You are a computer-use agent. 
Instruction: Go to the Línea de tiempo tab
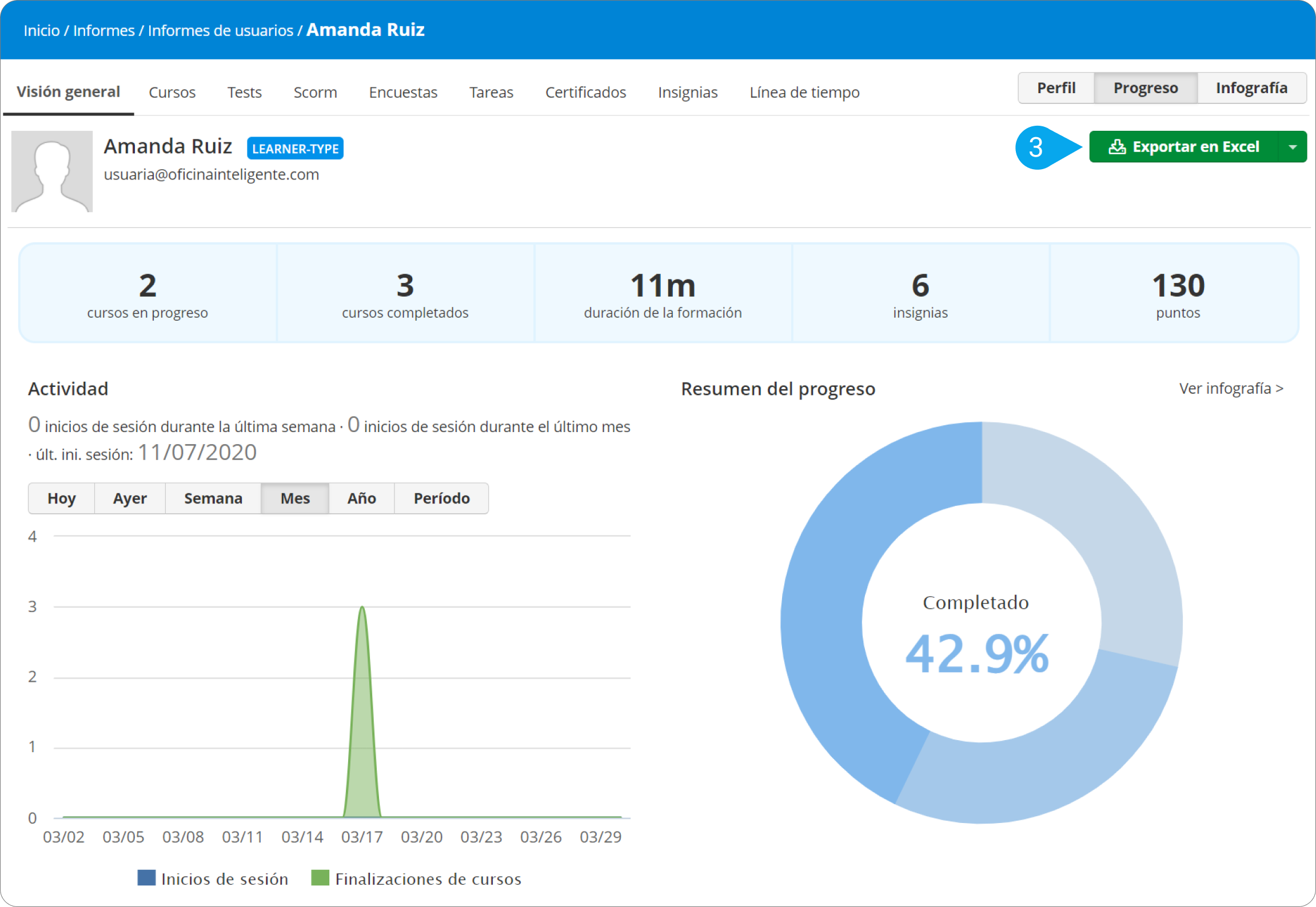(804, 92)
